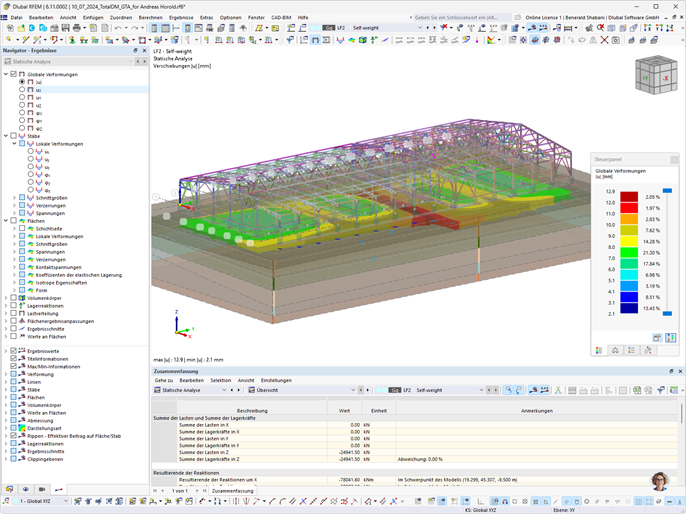
Task: Click the user avatar photo
Action: click(660, 481)
